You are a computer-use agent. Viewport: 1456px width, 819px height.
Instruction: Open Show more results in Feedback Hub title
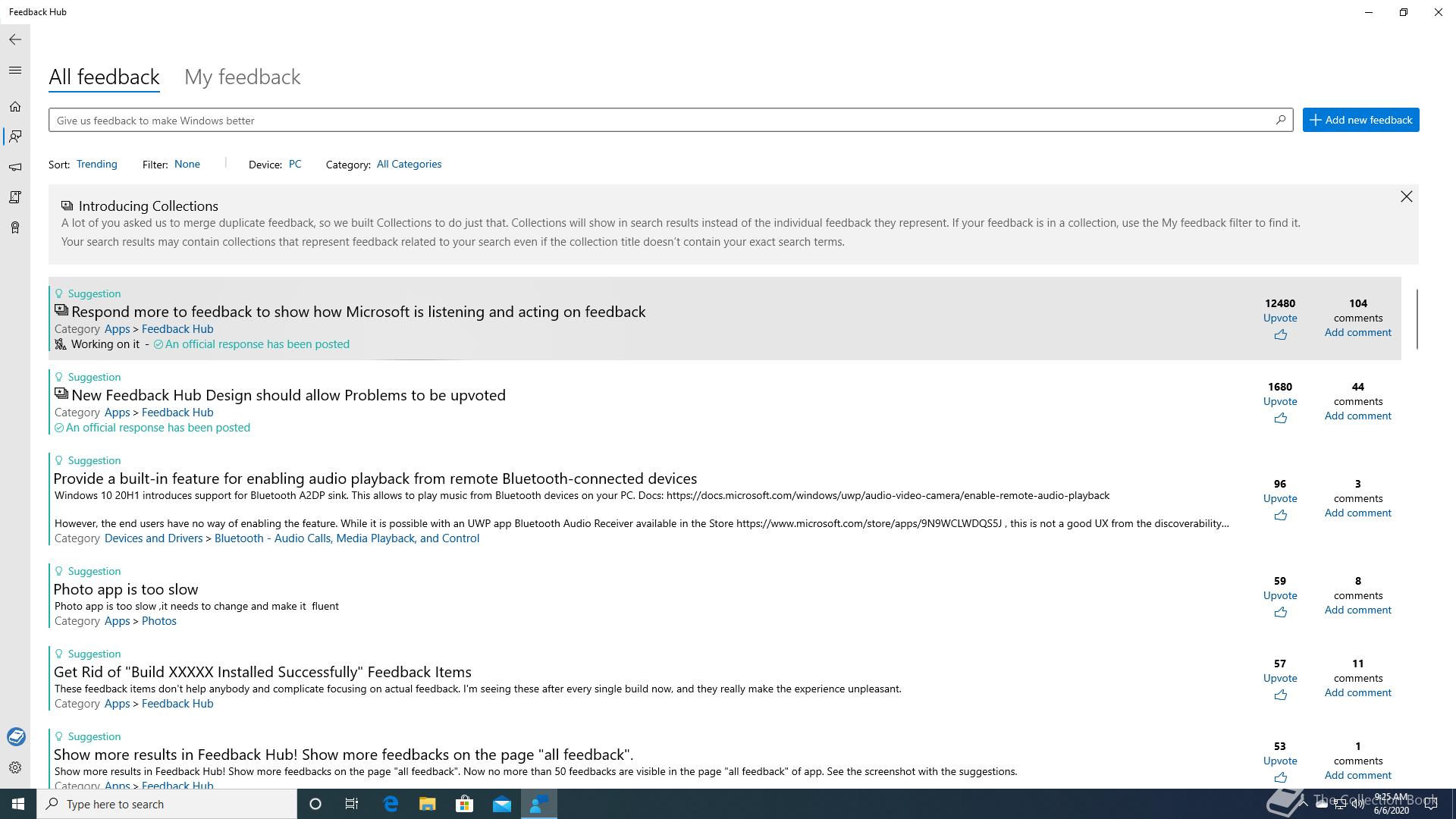(344, 755)
